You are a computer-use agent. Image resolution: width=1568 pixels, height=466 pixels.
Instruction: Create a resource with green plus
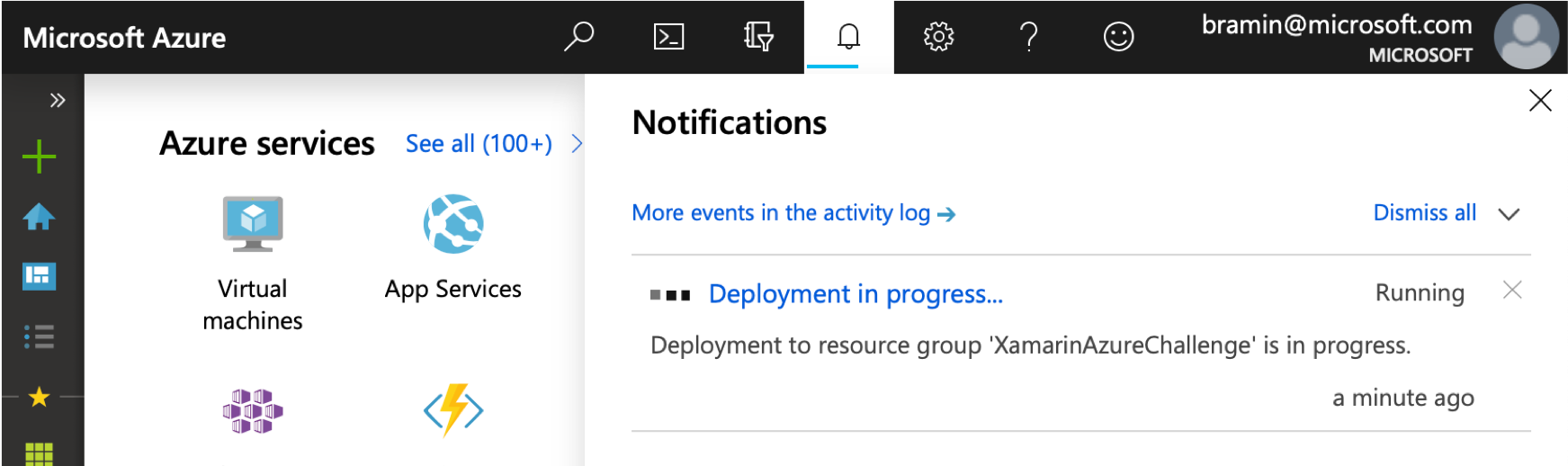39,157
